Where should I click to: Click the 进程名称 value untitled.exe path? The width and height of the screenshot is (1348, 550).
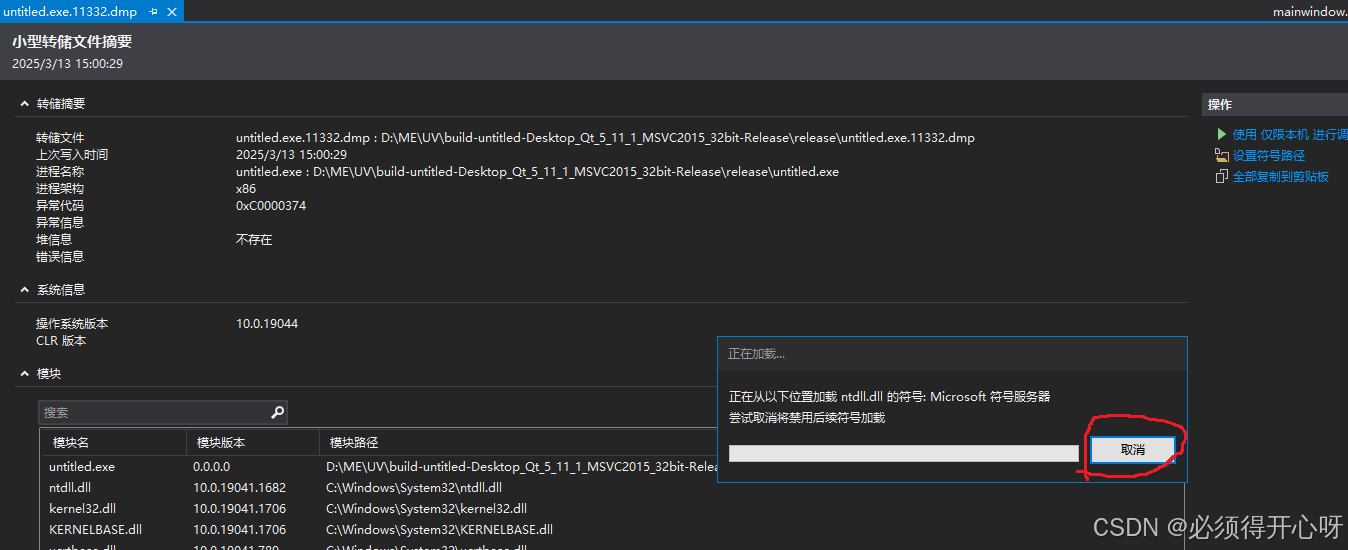click(537, 172)
